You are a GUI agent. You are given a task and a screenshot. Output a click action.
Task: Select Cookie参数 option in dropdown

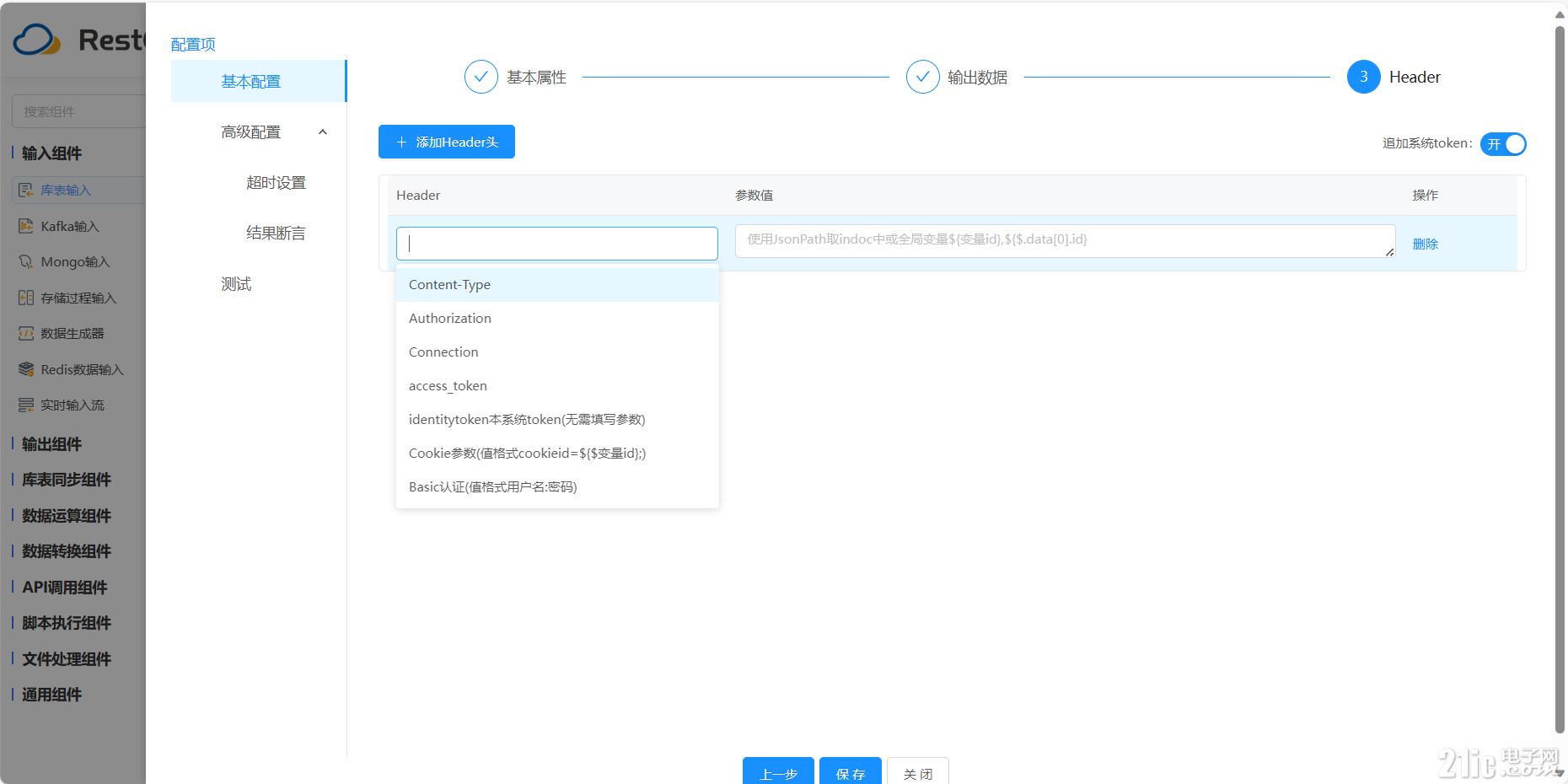[x=557, y=454]
